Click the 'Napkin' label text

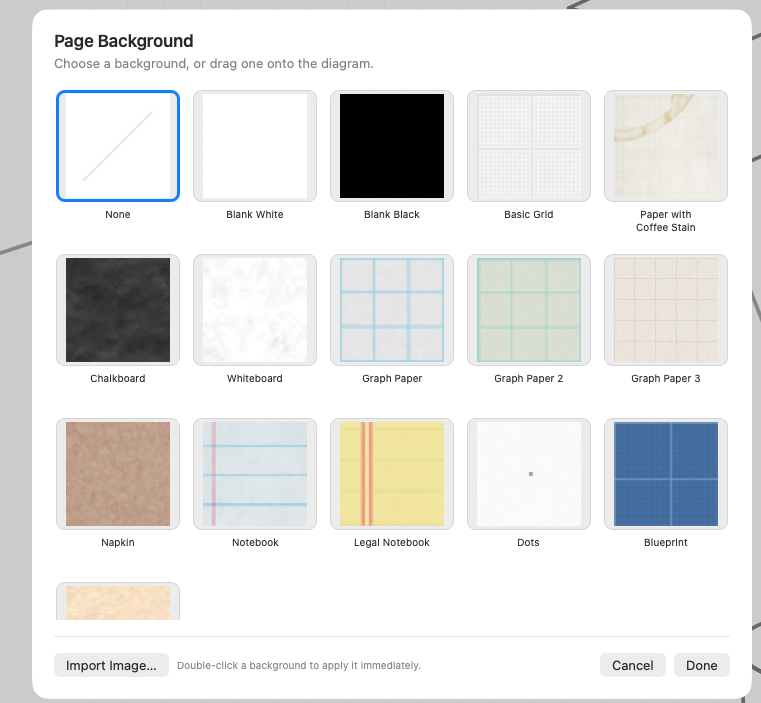coord(118,543)
